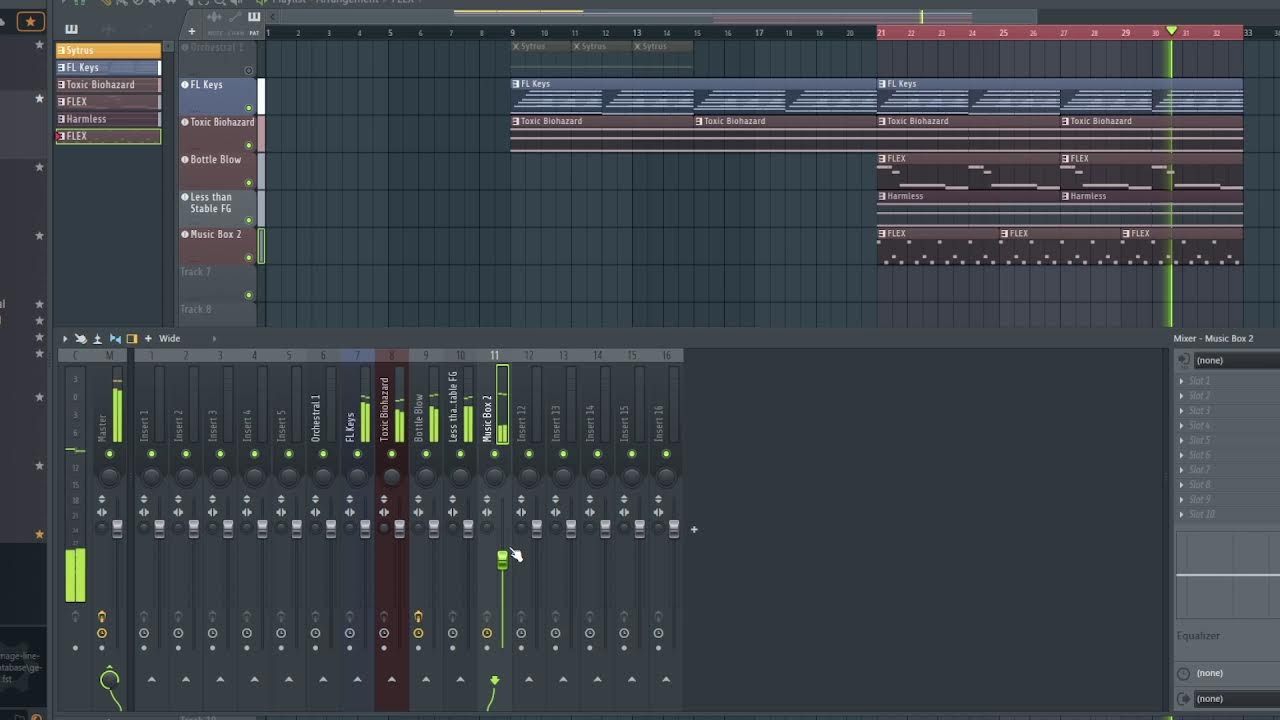
Task: Mute the Bottle Blow playlist track
Action: [249, 183]
